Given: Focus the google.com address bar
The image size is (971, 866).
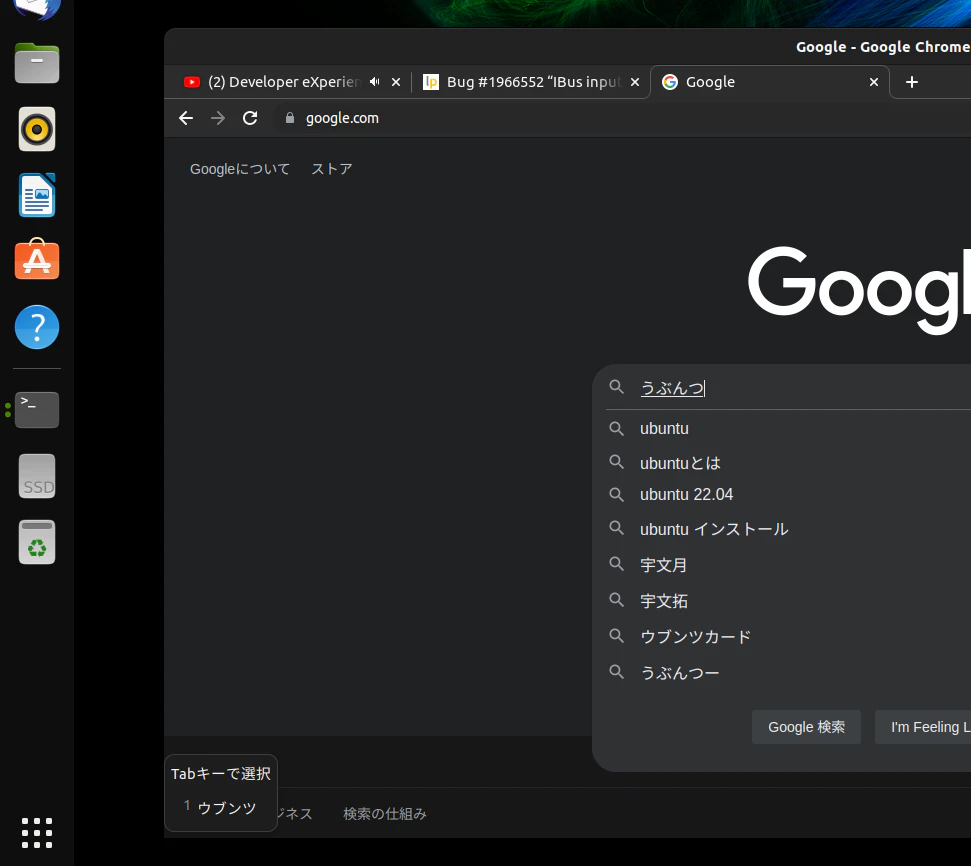Looking at the screenshot, I should click(622, 118).
